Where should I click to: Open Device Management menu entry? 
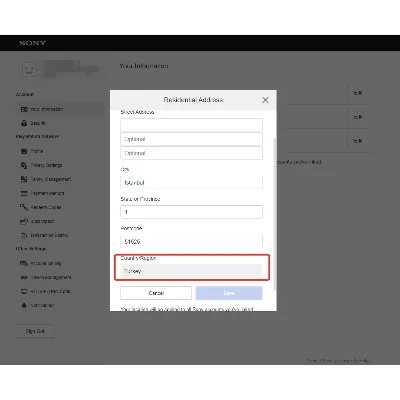[x=51, y=277]
